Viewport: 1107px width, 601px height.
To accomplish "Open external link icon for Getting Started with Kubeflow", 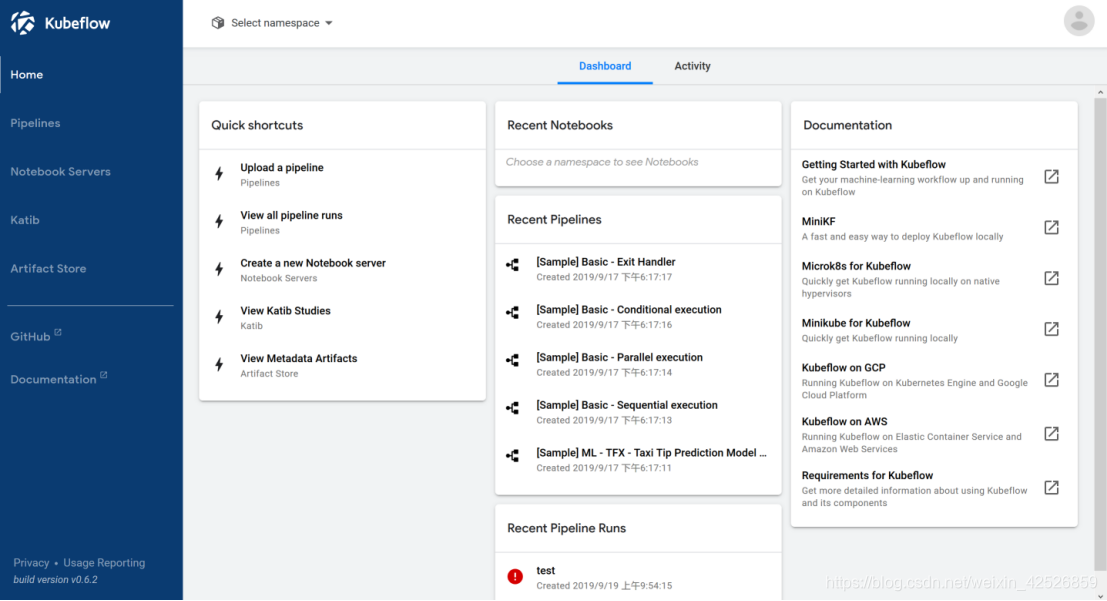I will (x=1051, y=177).
